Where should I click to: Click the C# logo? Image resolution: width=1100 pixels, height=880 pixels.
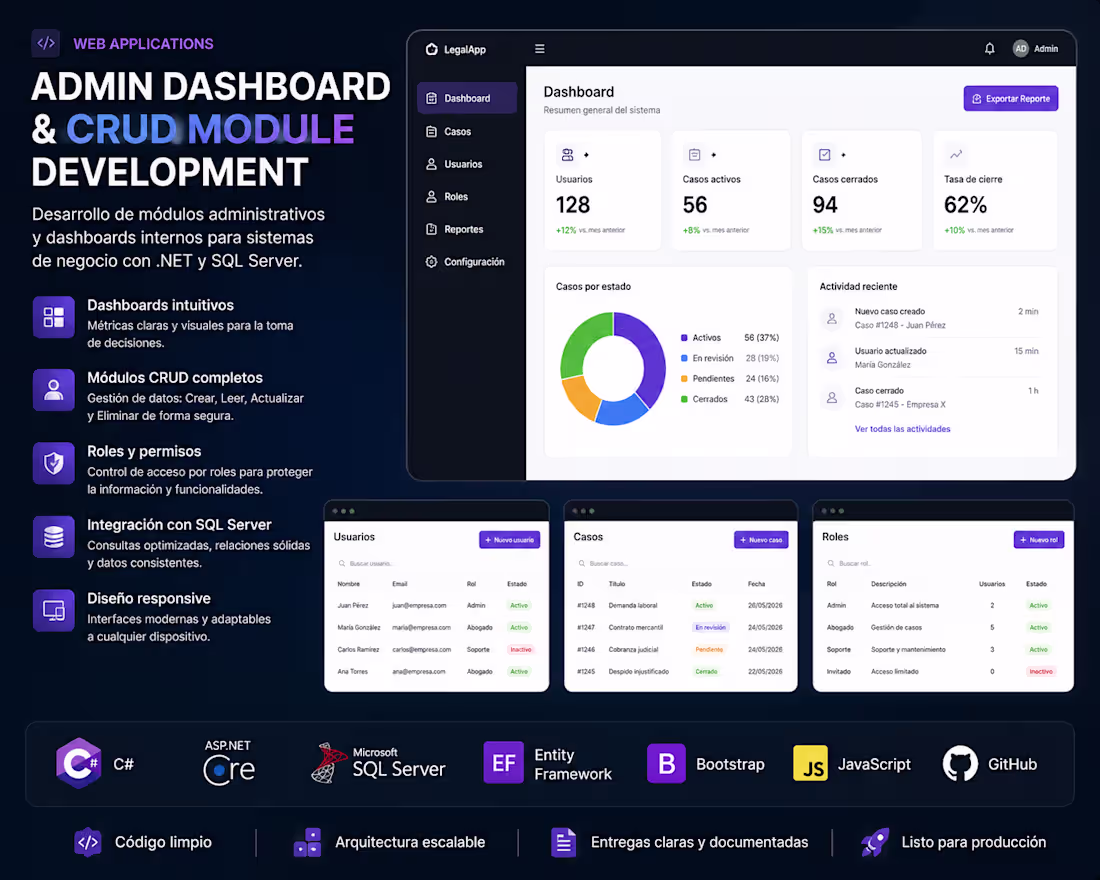[x=79, y=764]
